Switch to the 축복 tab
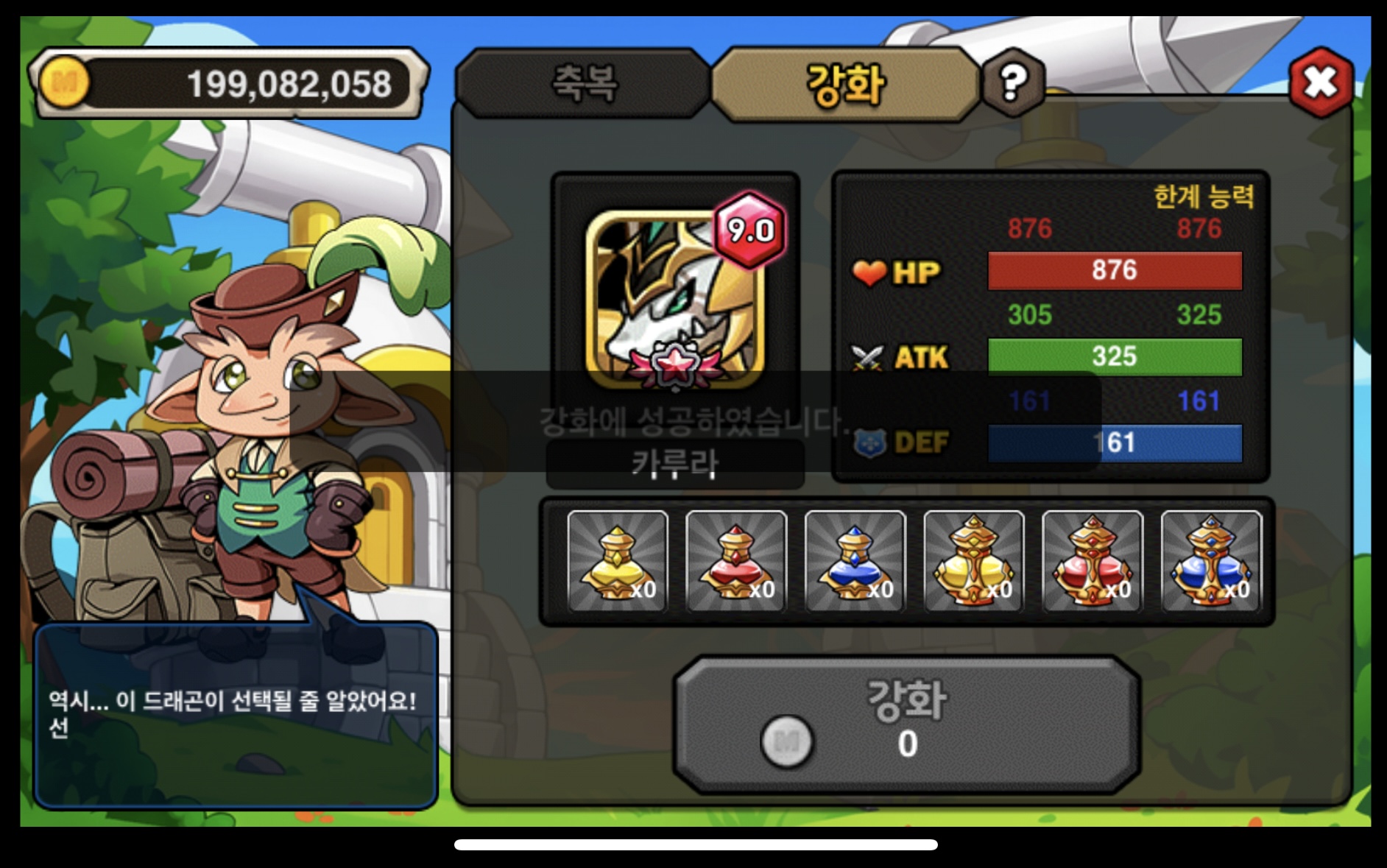Viewport: 1387px width, 868px height. [x=584, y=82]
